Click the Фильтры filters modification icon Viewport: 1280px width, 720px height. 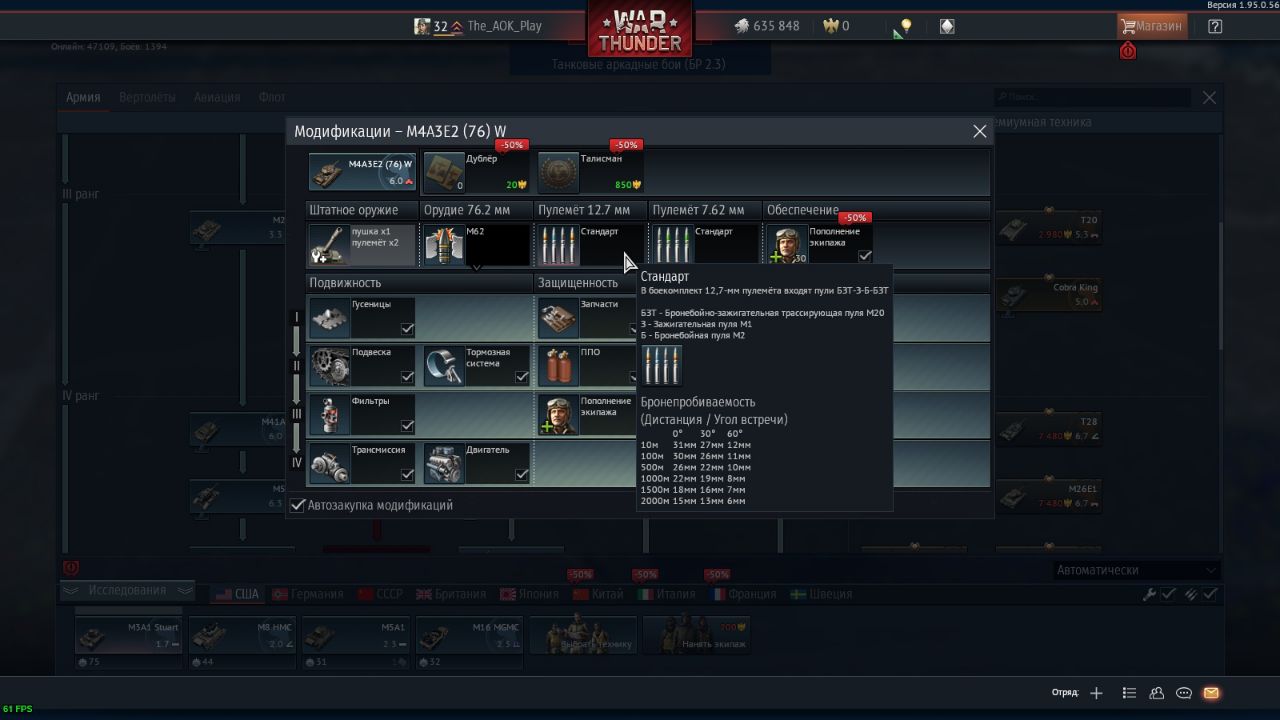(x=329, y=415)
